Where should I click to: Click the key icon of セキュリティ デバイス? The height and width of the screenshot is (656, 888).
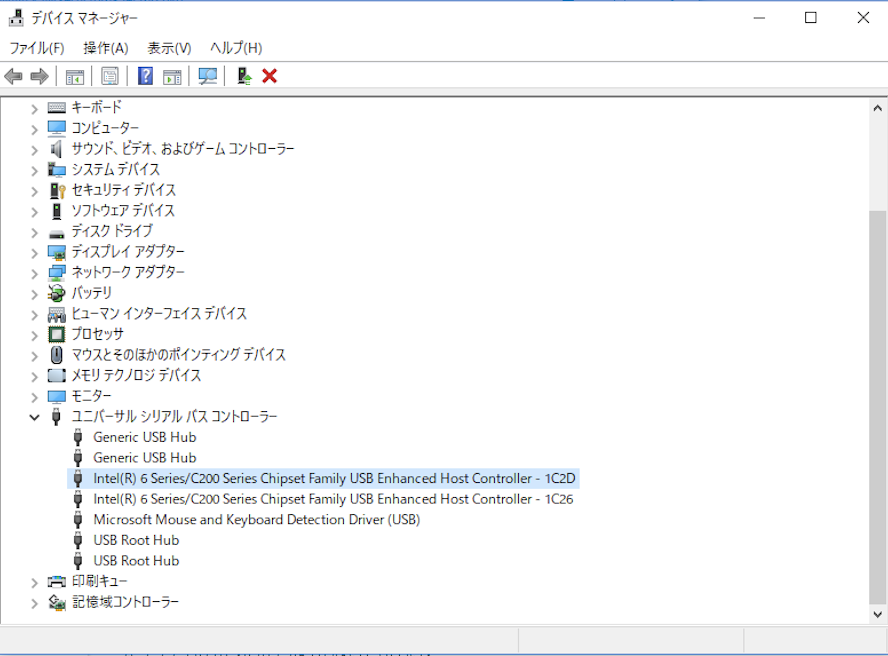(57, 190)
